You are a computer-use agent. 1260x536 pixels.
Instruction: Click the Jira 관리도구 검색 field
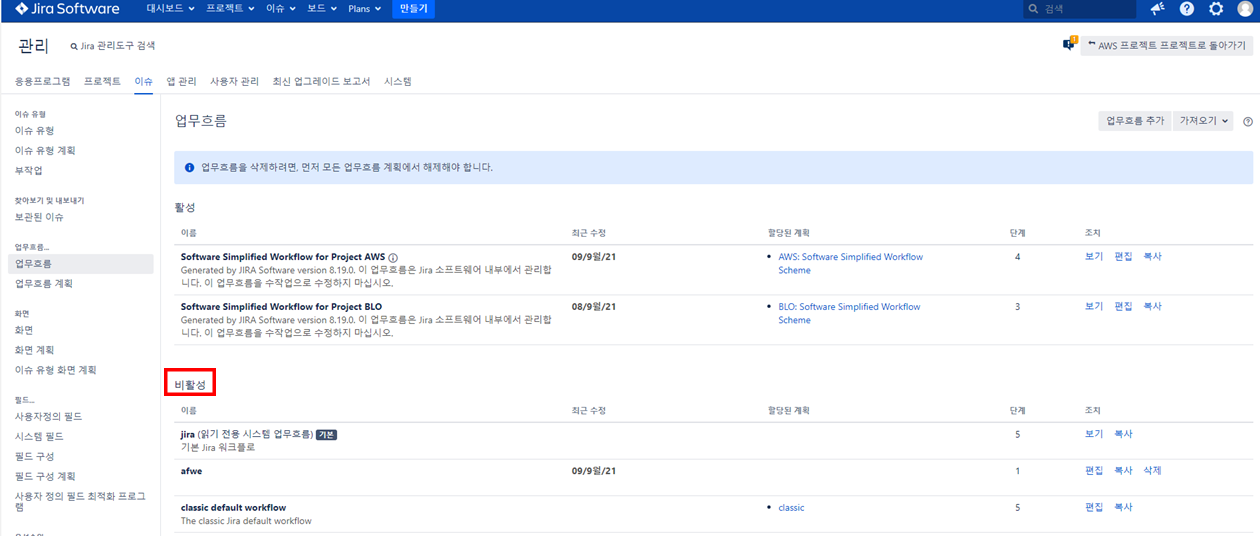[x=113, y=46]
